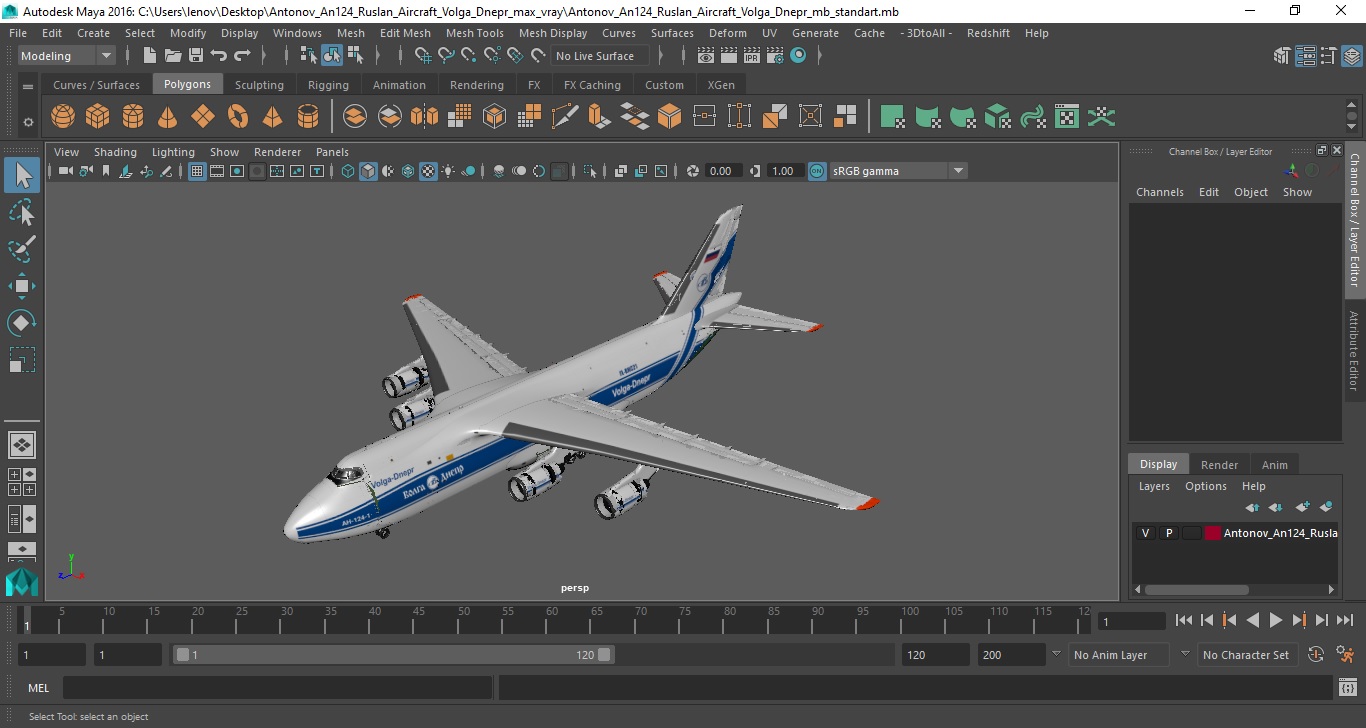The width and height of the screenshot is (1366, 728).
Task: Play the animation forwards
Action: [x=1276, y=621]
